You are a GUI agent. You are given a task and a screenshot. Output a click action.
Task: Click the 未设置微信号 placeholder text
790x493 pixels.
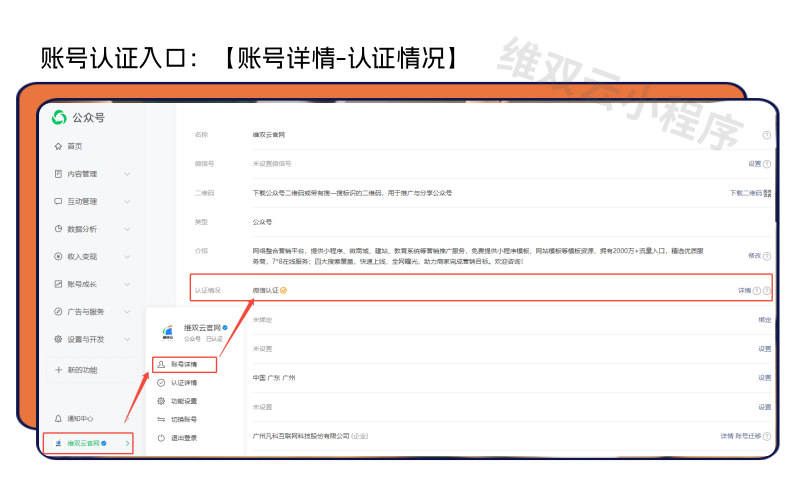pos(272,164)
